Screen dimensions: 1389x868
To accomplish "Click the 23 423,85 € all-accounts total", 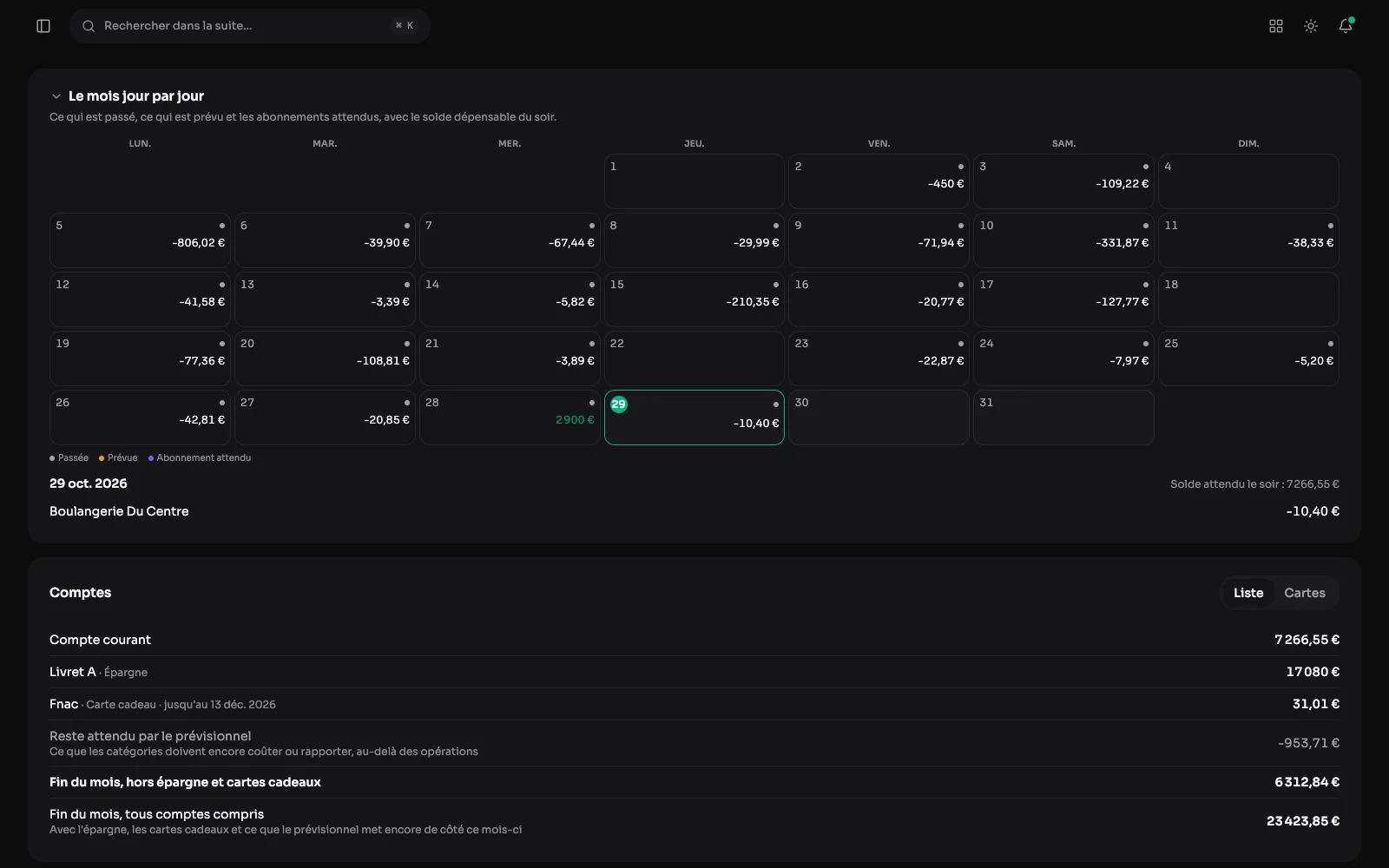I will (x=1303, y=821).
